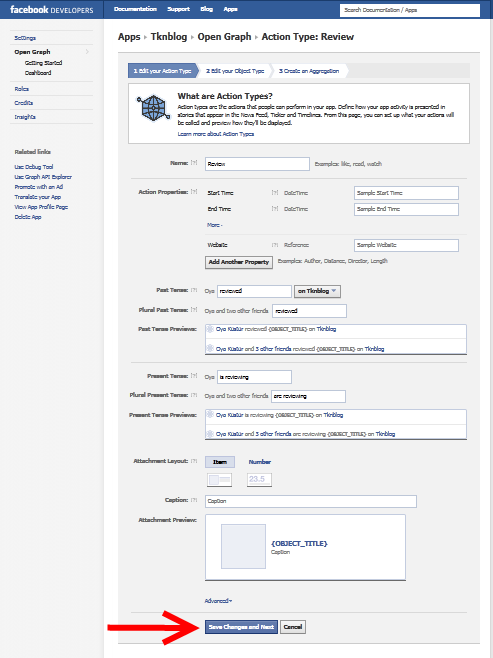Click help icon beside Plural Present Tense
This screenshot has height=658, width=493.
194,395
